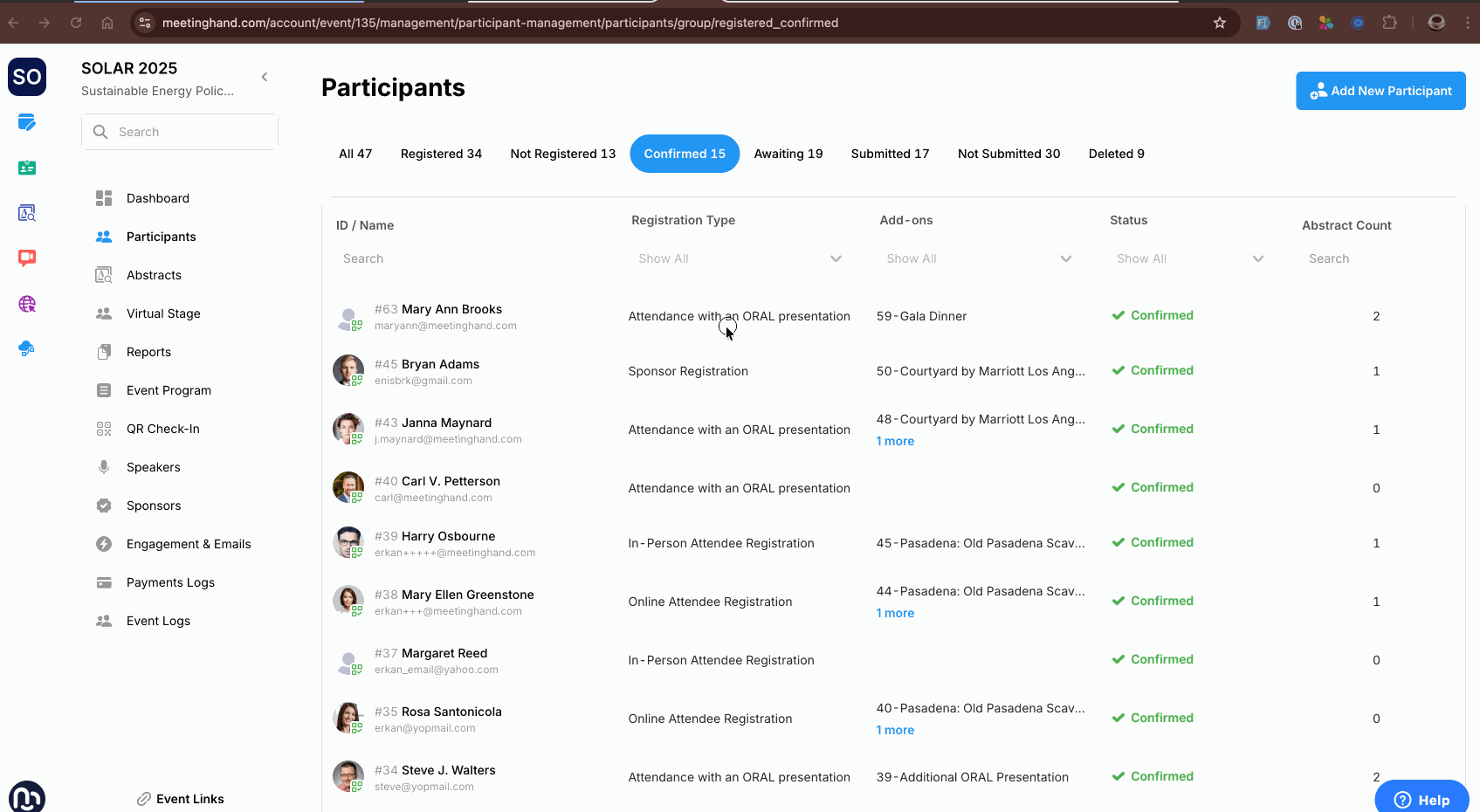Open Bryan Adams profile photo
1480x812 pixels.
(x=348, y=370)
